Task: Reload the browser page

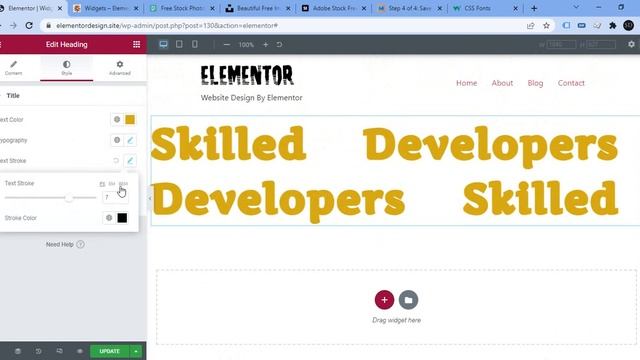Action: coord(29,25)
